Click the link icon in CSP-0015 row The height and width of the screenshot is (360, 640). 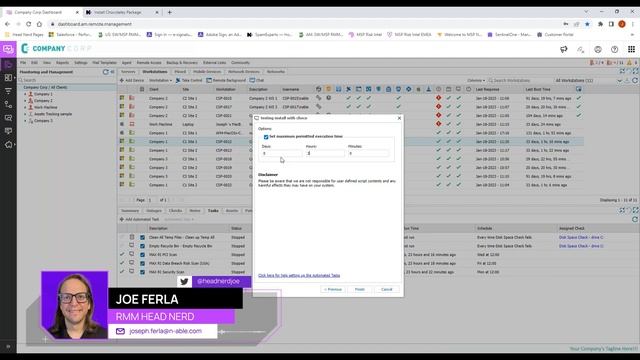click(x=318, y=98)
